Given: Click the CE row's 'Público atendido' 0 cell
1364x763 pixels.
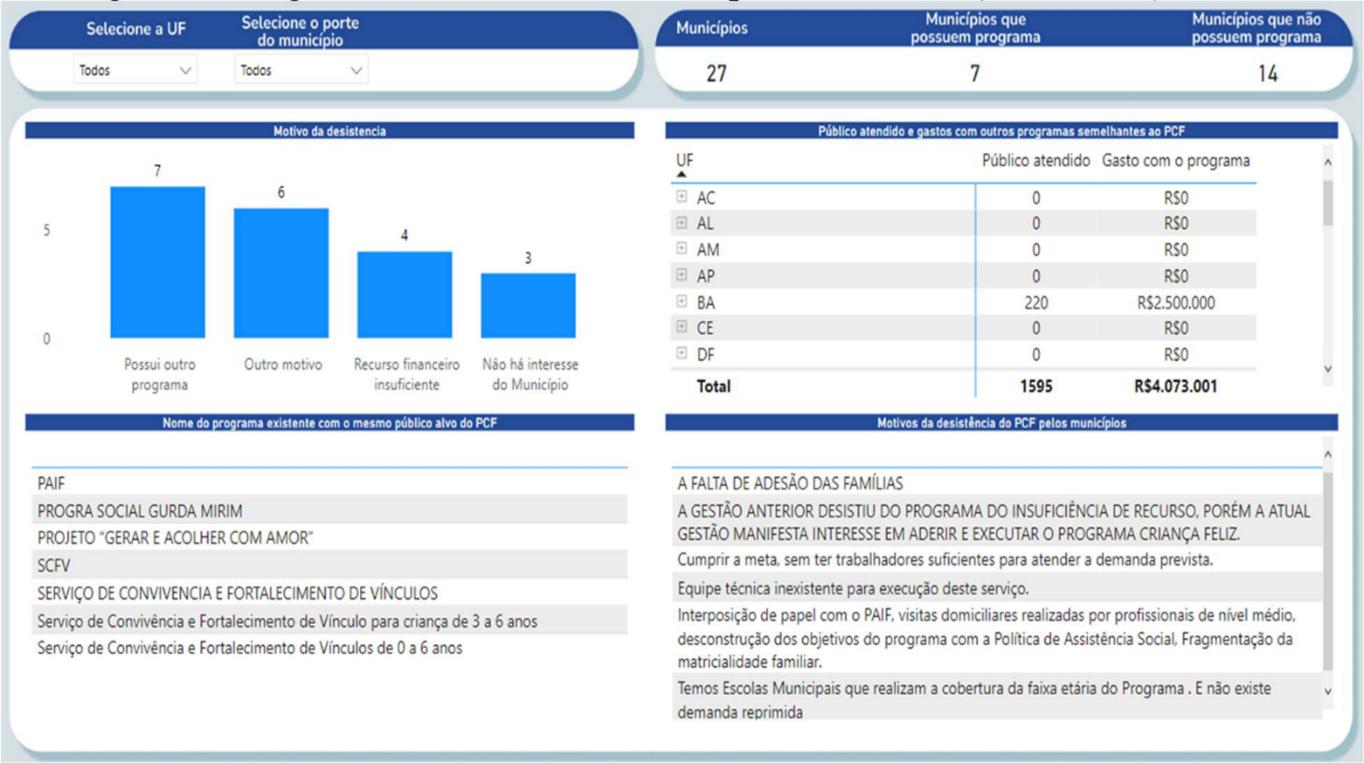Looking at the screenshot, I should [x=1036, y=328].
